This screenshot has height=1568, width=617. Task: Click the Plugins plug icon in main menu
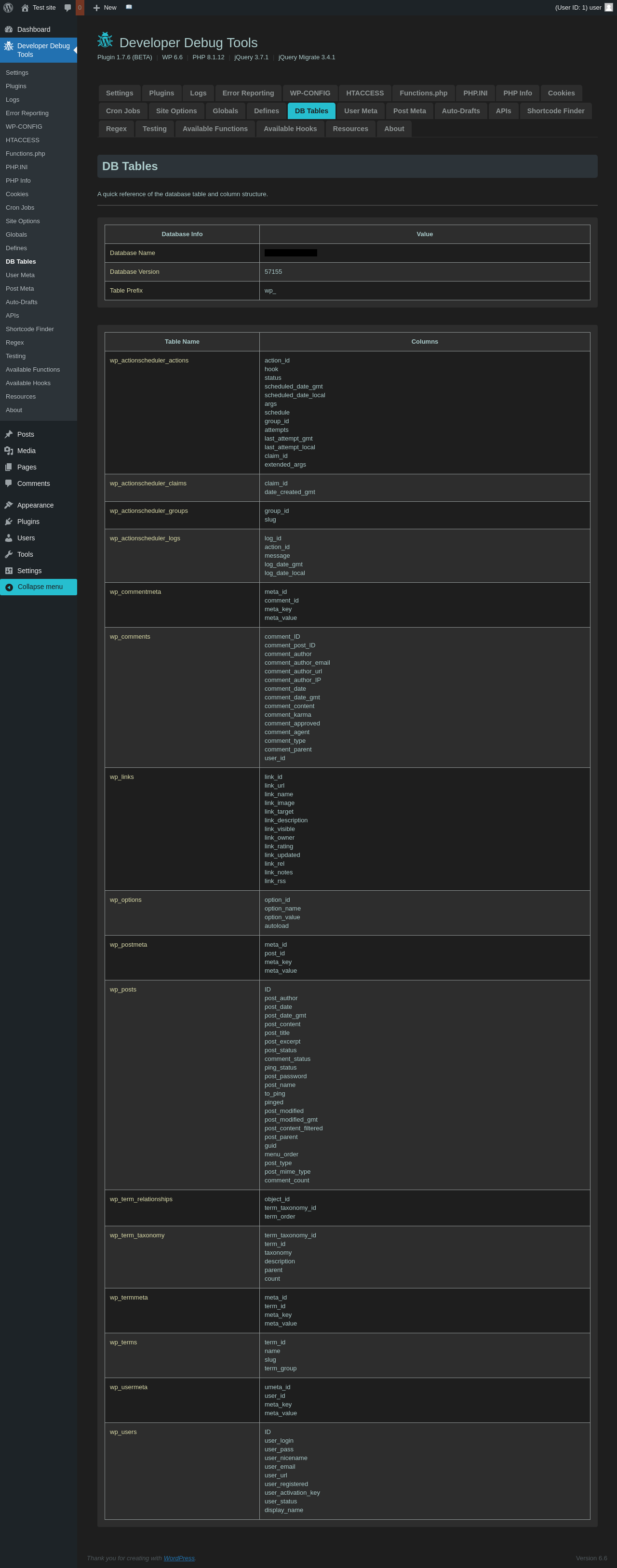(9, 522)
